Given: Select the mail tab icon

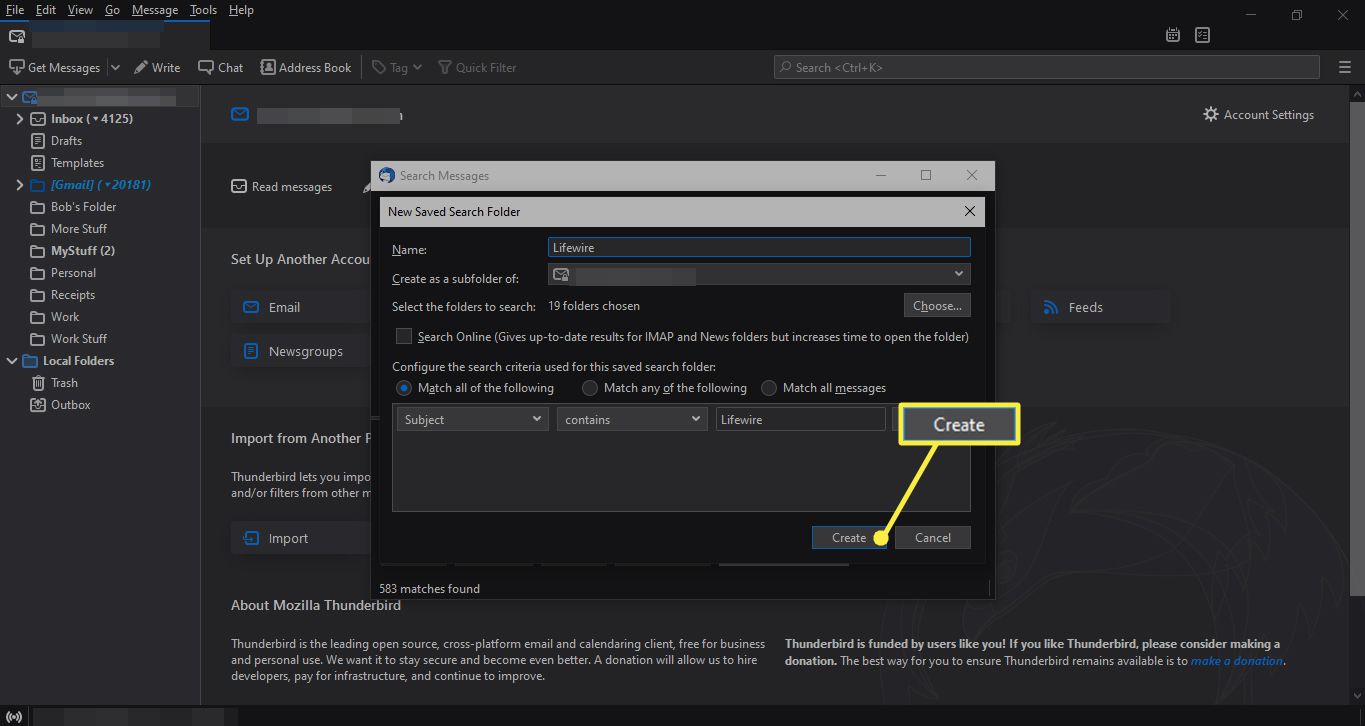Looking at the screenshot, I should point(16,36).
